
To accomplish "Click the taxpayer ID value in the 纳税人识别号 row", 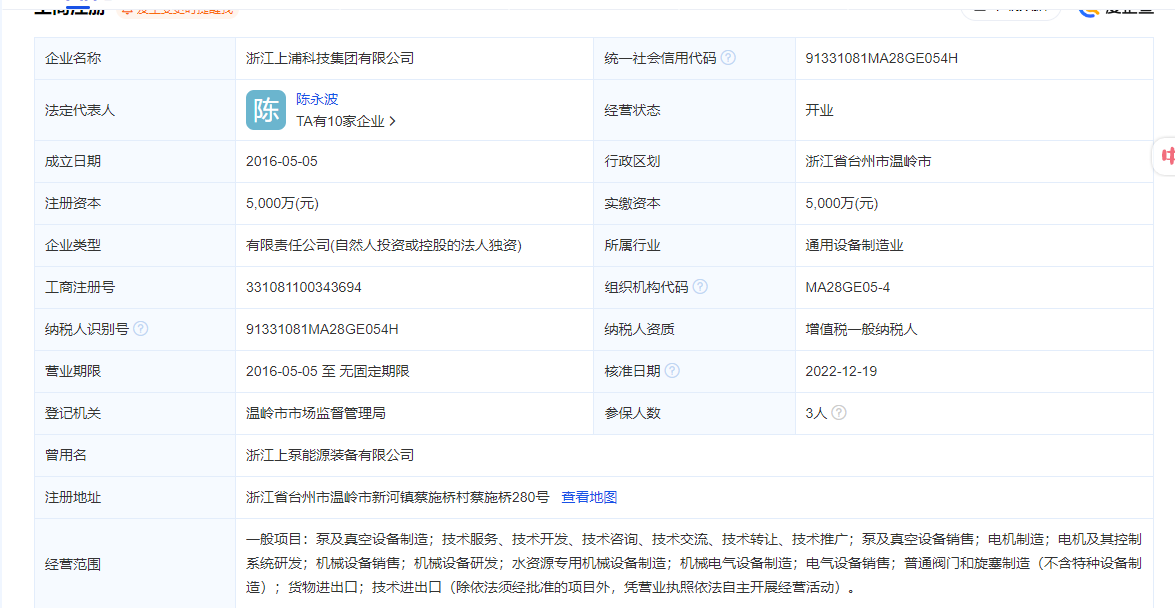I will coord(321,329).
